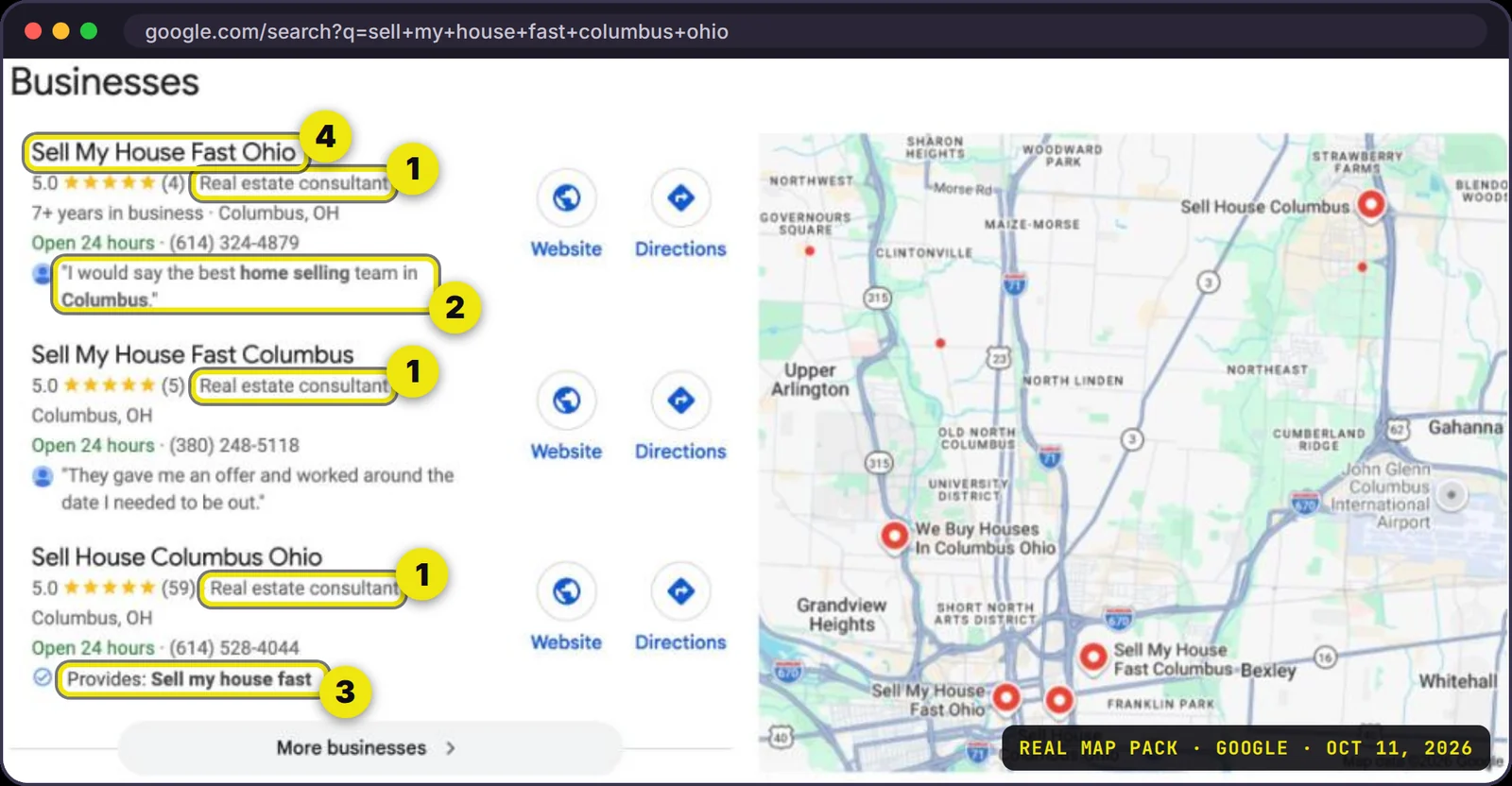Click the browser address bar URL
1512x786 pixels.
coord(437,31)
